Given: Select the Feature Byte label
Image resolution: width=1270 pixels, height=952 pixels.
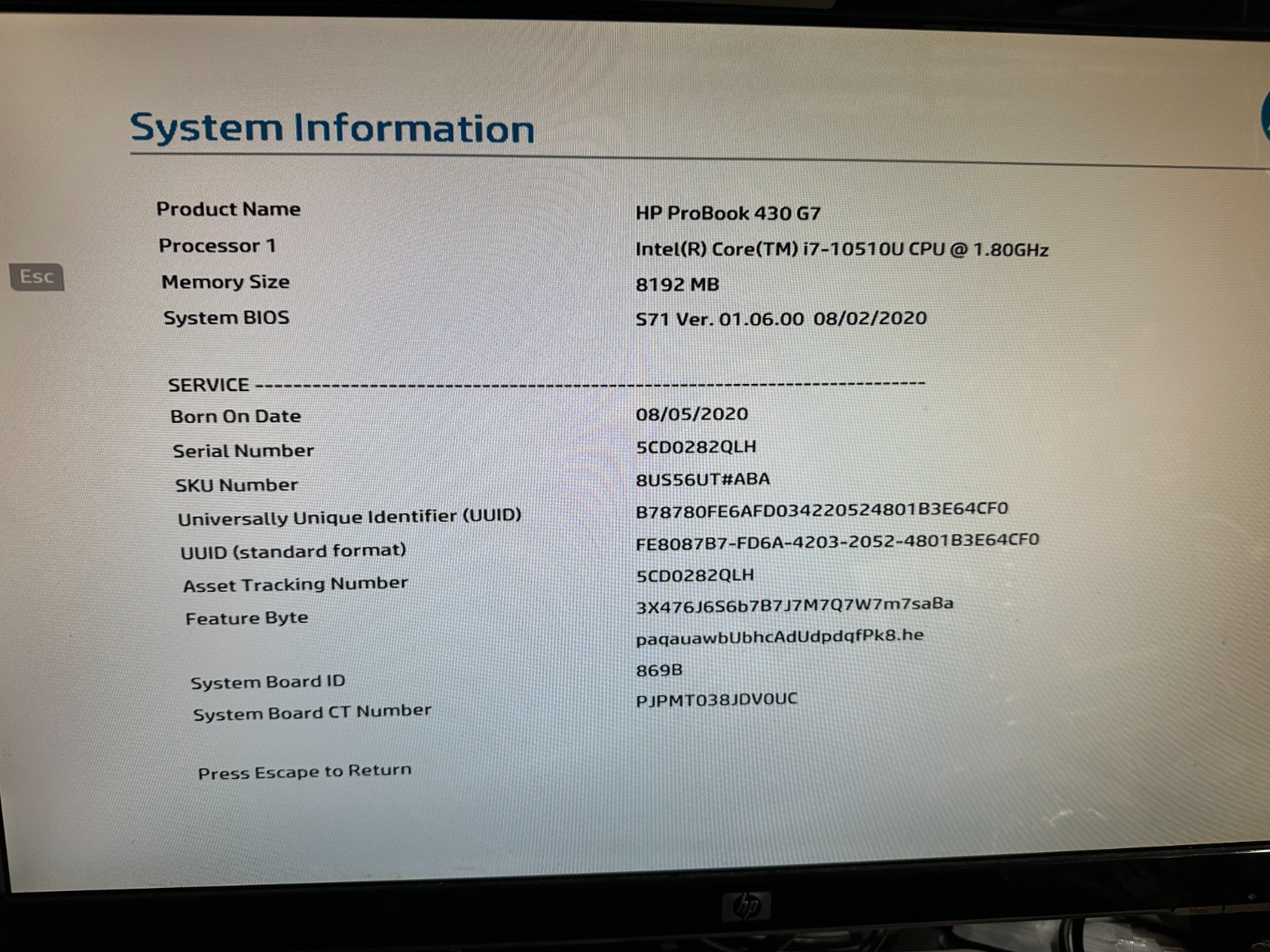Looking at the screenshot, I should 247,618.
